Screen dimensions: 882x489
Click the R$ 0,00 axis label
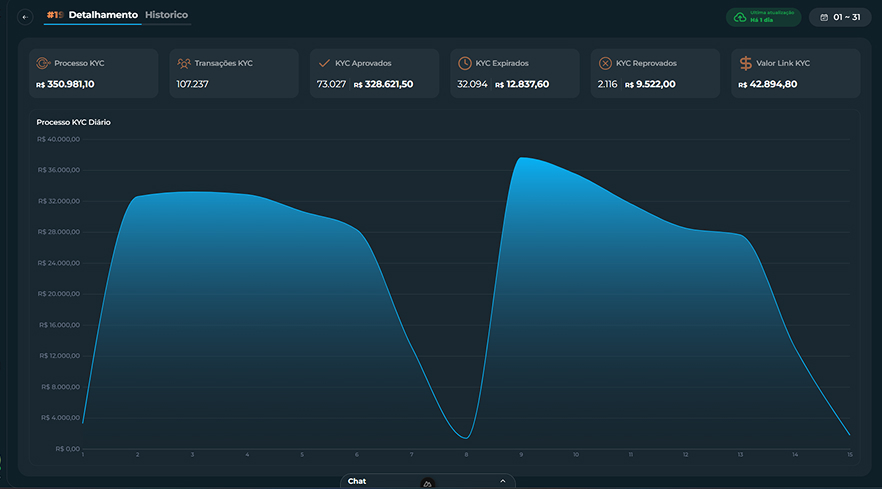[x=68, y=448]
